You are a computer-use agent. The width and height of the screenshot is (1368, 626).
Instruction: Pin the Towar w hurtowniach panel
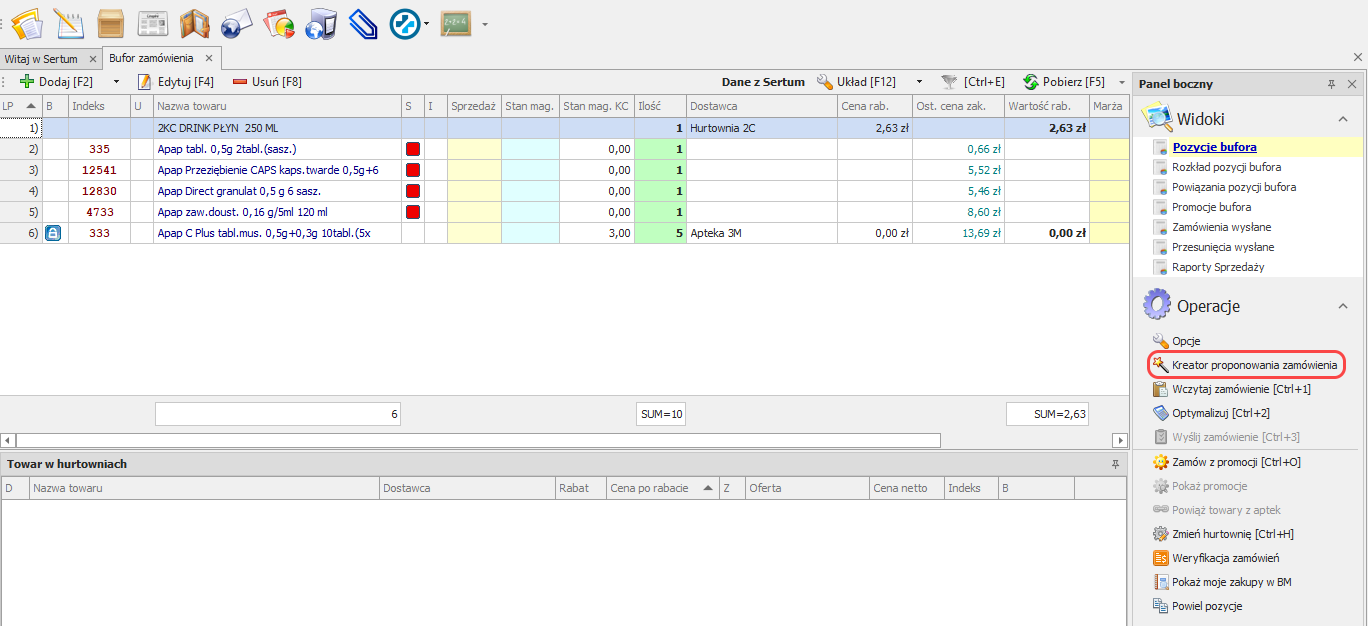coord(1115,464)
